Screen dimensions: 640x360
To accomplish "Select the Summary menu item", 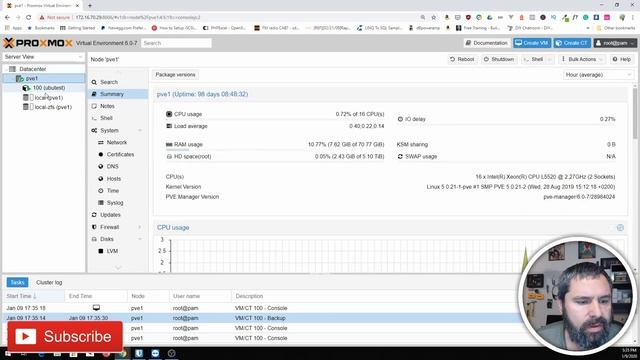I will [112, 94].
